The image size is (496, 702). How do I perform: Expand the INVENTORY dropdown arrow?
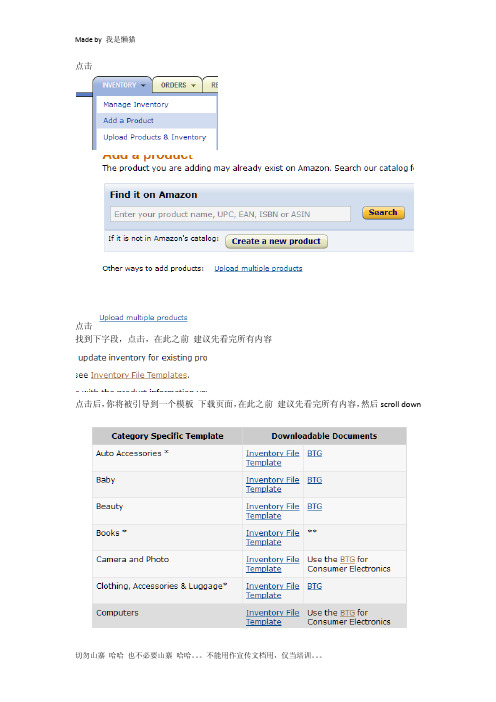(x=143, y=85)
